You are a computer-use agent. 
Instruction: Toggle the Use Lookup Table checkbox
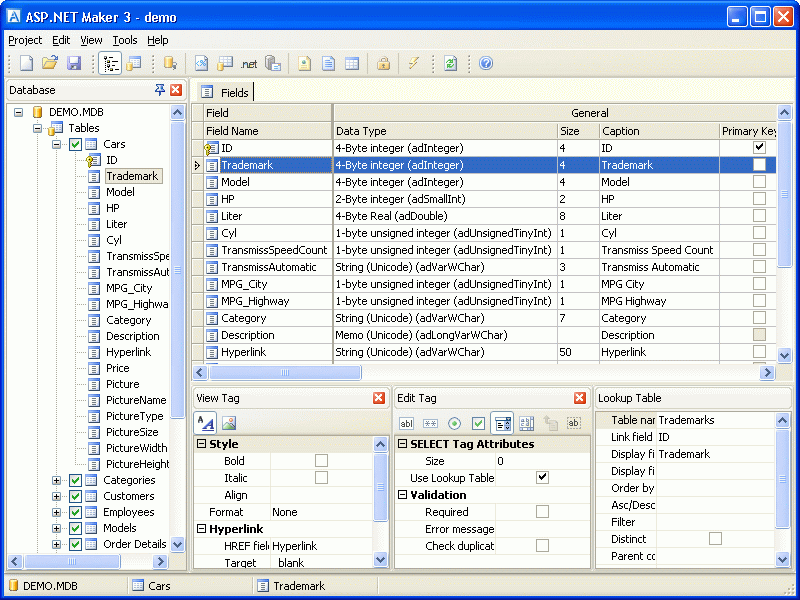click(542, 478)
